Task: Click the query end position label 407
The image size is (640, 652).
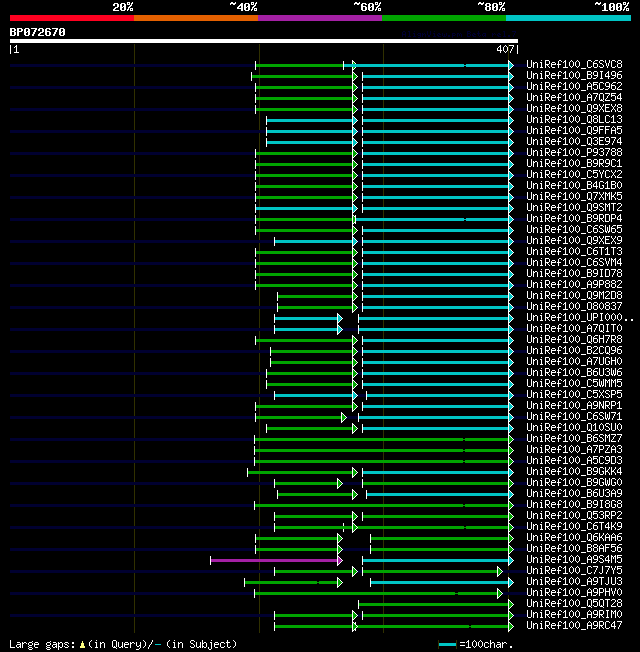Action: coord(505,49)
